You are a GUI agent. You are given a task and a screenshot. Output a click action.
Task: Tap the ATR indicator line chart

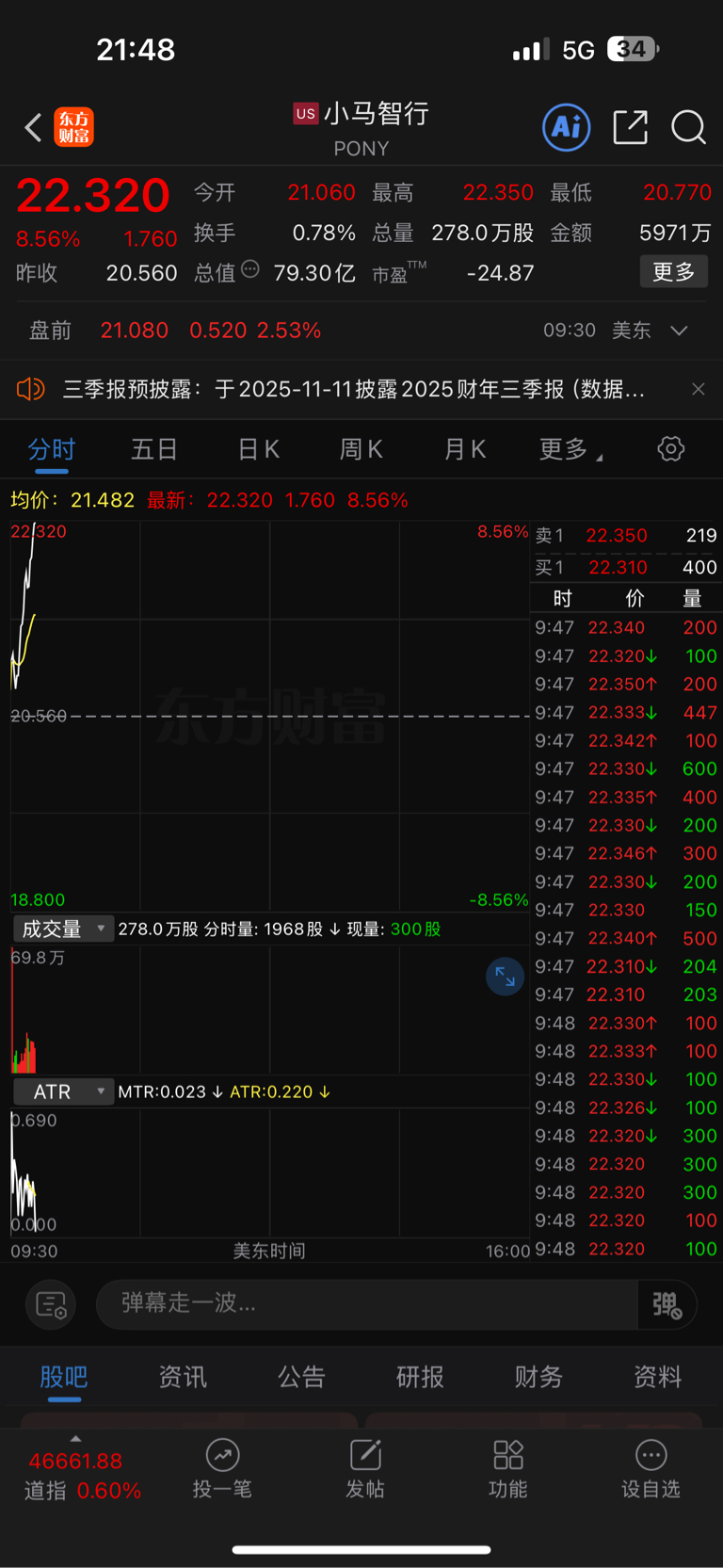point(270,1172)
